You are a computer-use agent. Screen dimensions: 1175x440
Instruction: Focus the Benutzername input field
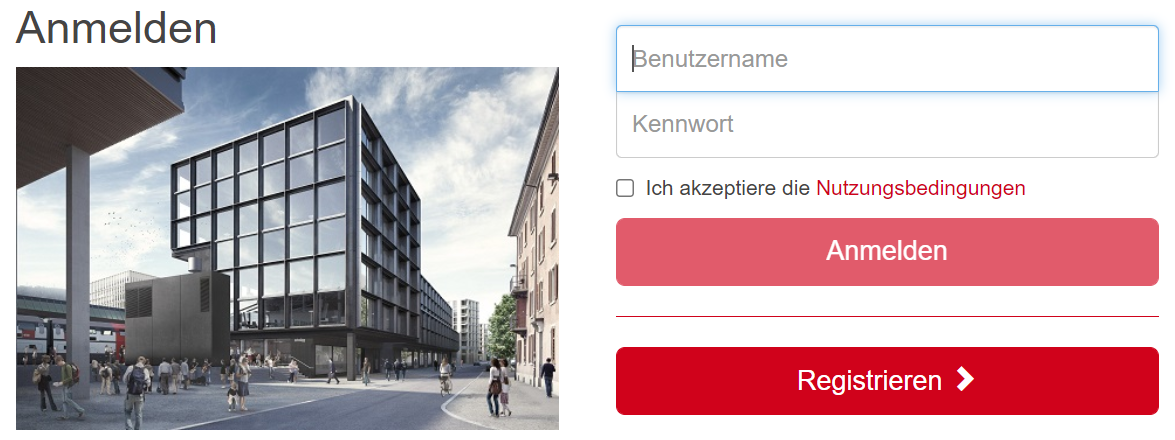tap(886, 59)
